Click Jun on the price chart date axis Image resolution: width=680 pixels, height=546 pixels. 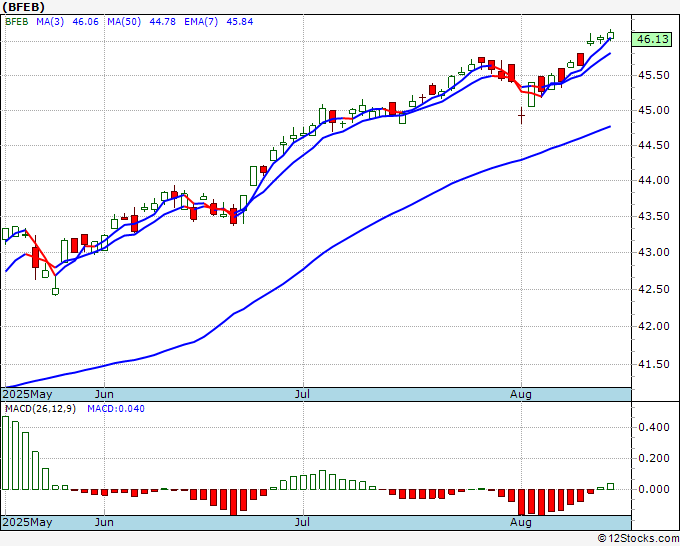(x=104, y=394)
